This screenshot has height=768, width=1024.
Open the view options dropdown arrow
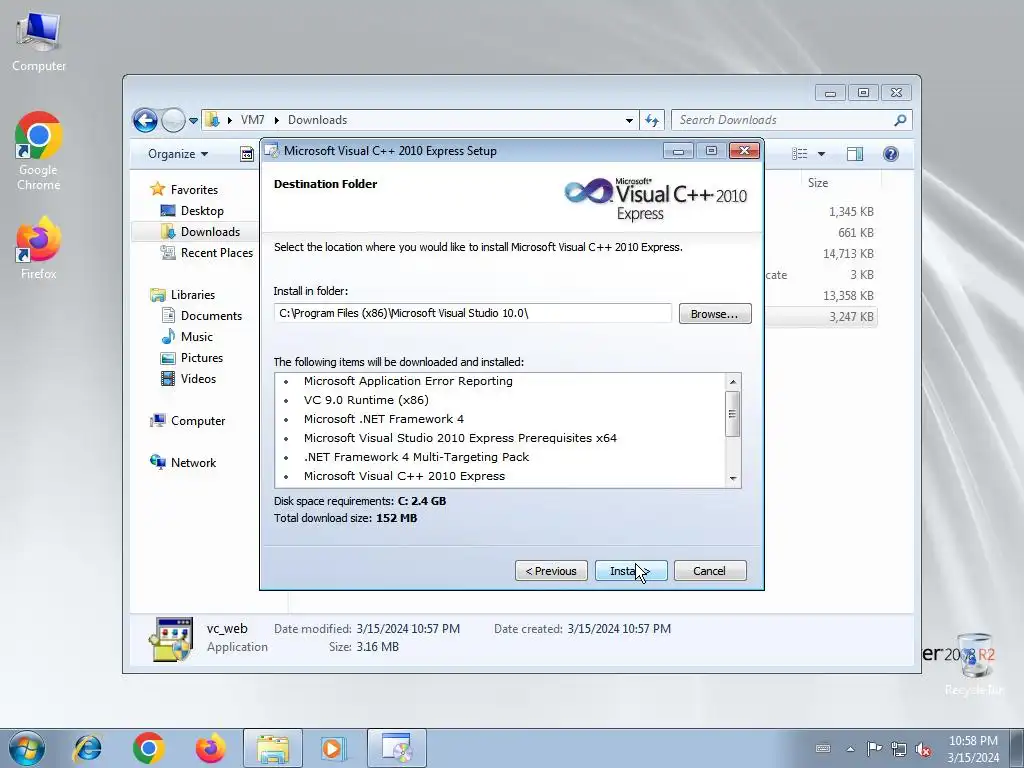coord(822,153)
